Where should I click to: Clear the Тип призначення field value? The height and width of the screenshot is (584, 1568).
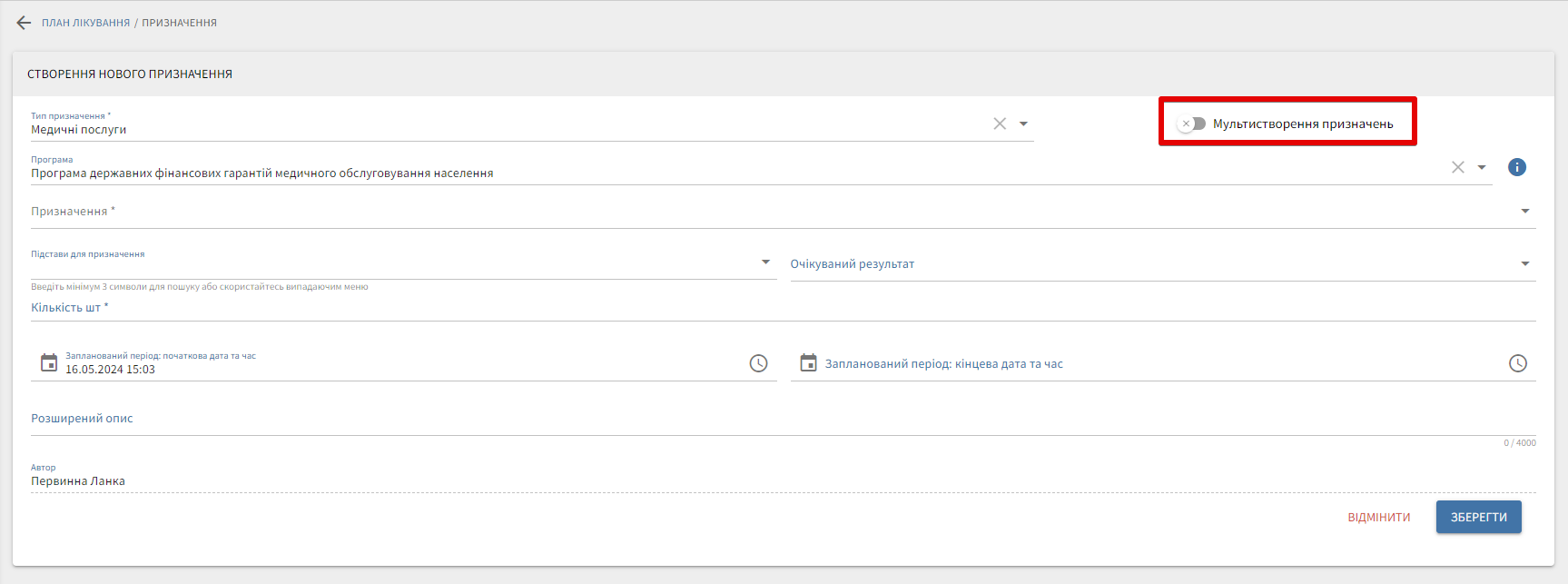coord(1000,124)
